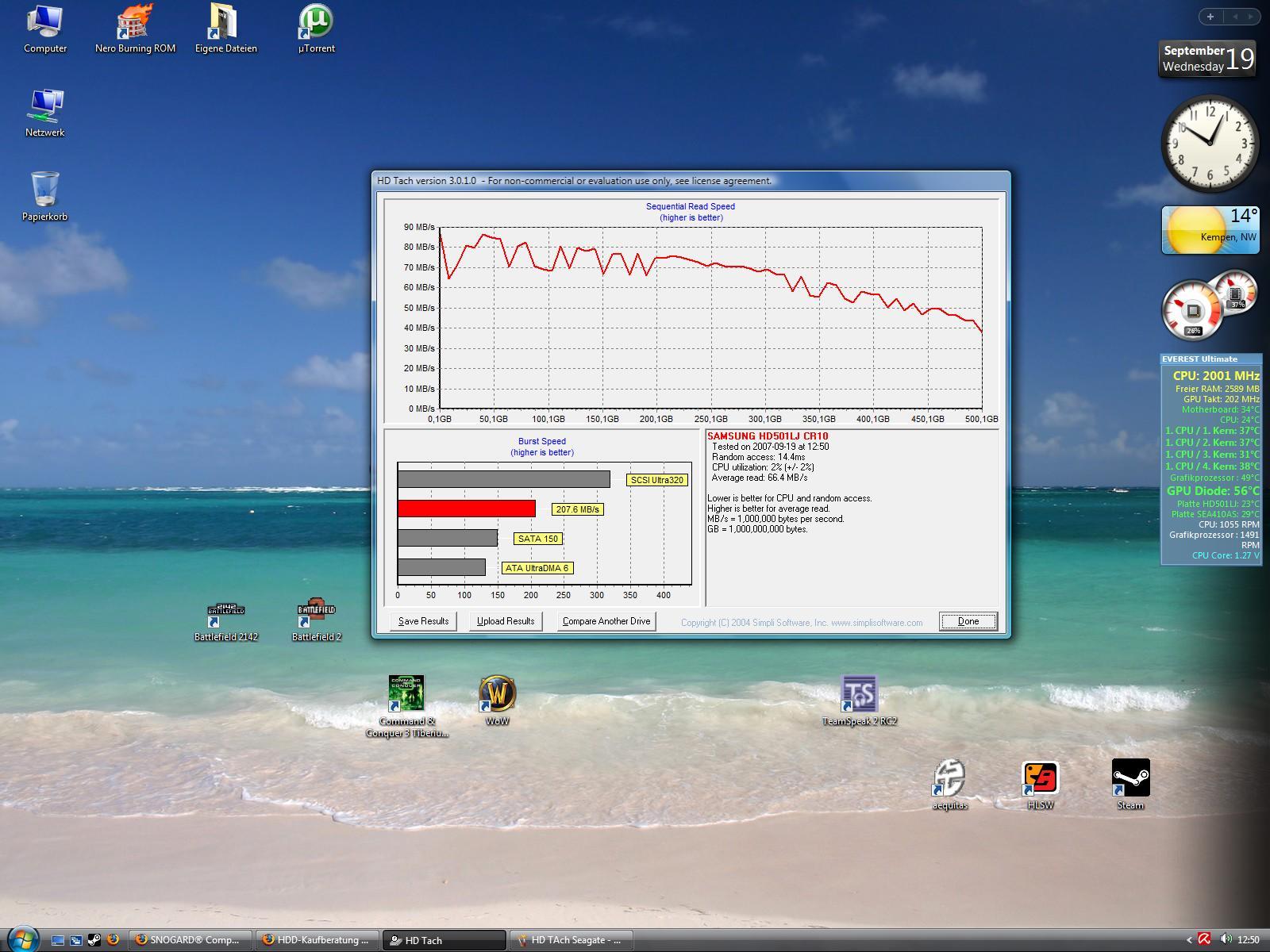Launch the TeamSpeak 2 RC2 shortcut
The image size is (1270, 952).
point(859,701)
